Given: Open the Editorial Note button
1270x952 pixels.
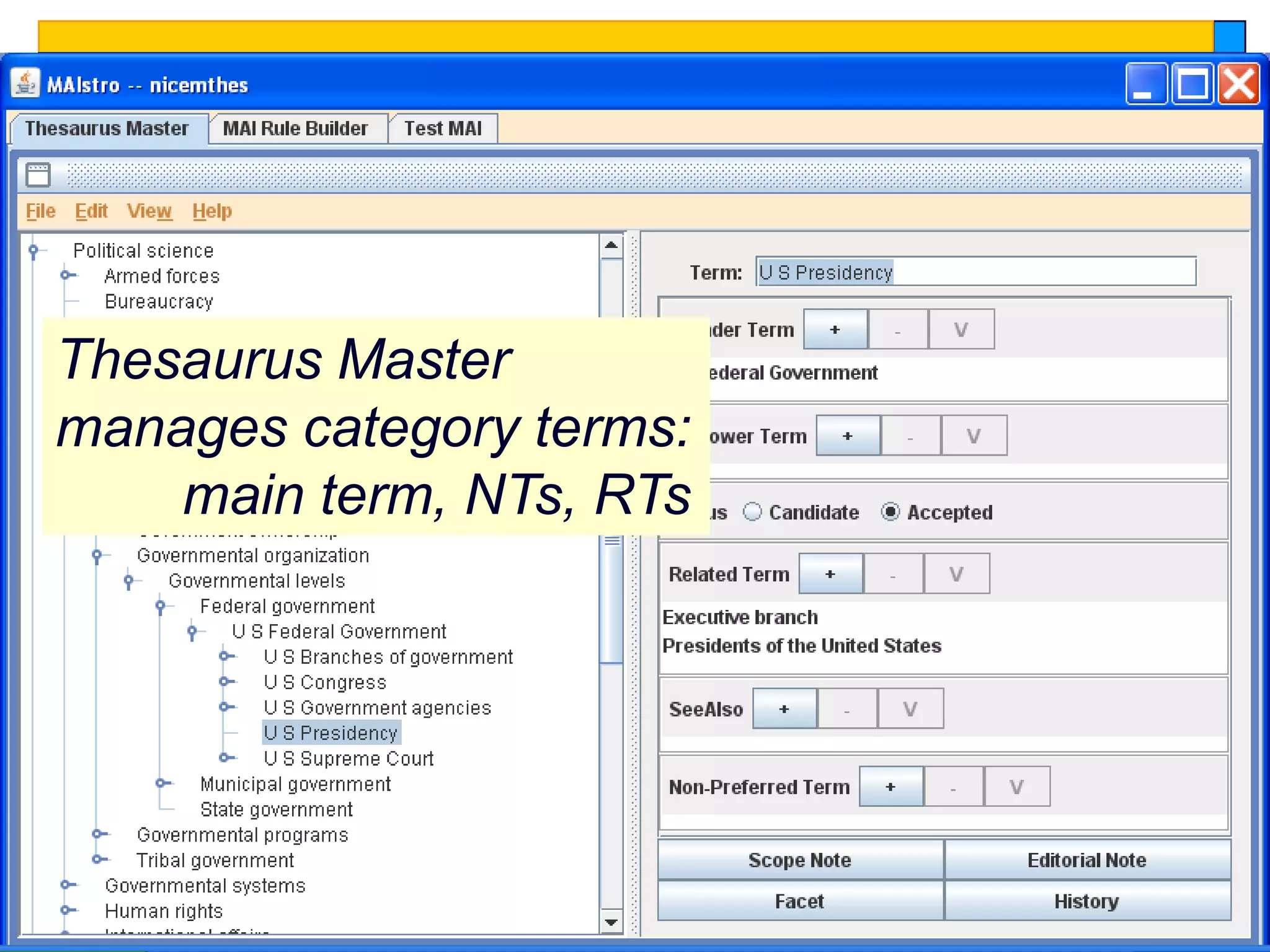Looking at the screenshot, I should pos(1087,860).
